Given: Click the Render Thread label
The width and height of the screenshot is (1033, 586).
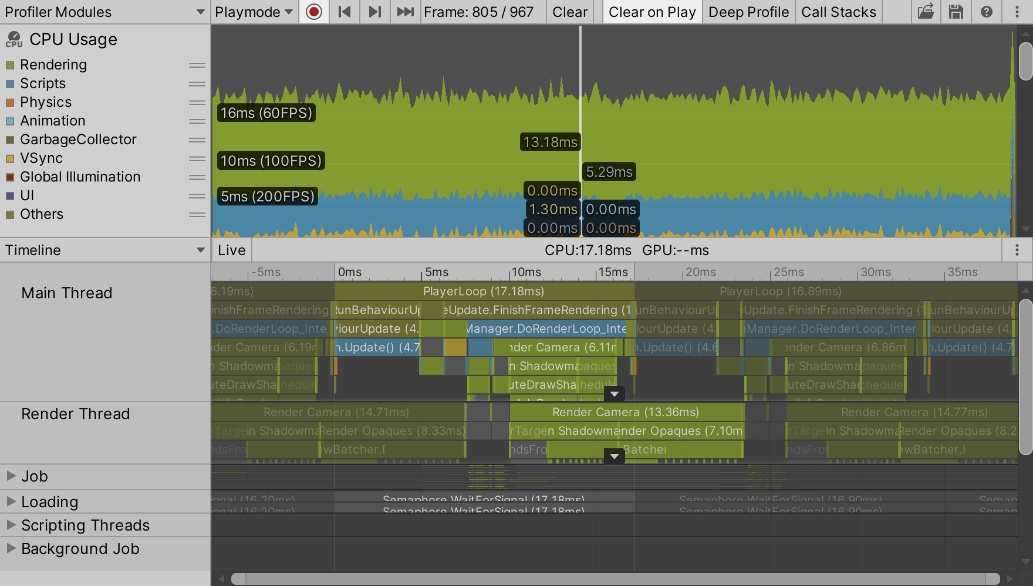Looking at the screenshot, I should pyautogui.click(x=75, y=413).
